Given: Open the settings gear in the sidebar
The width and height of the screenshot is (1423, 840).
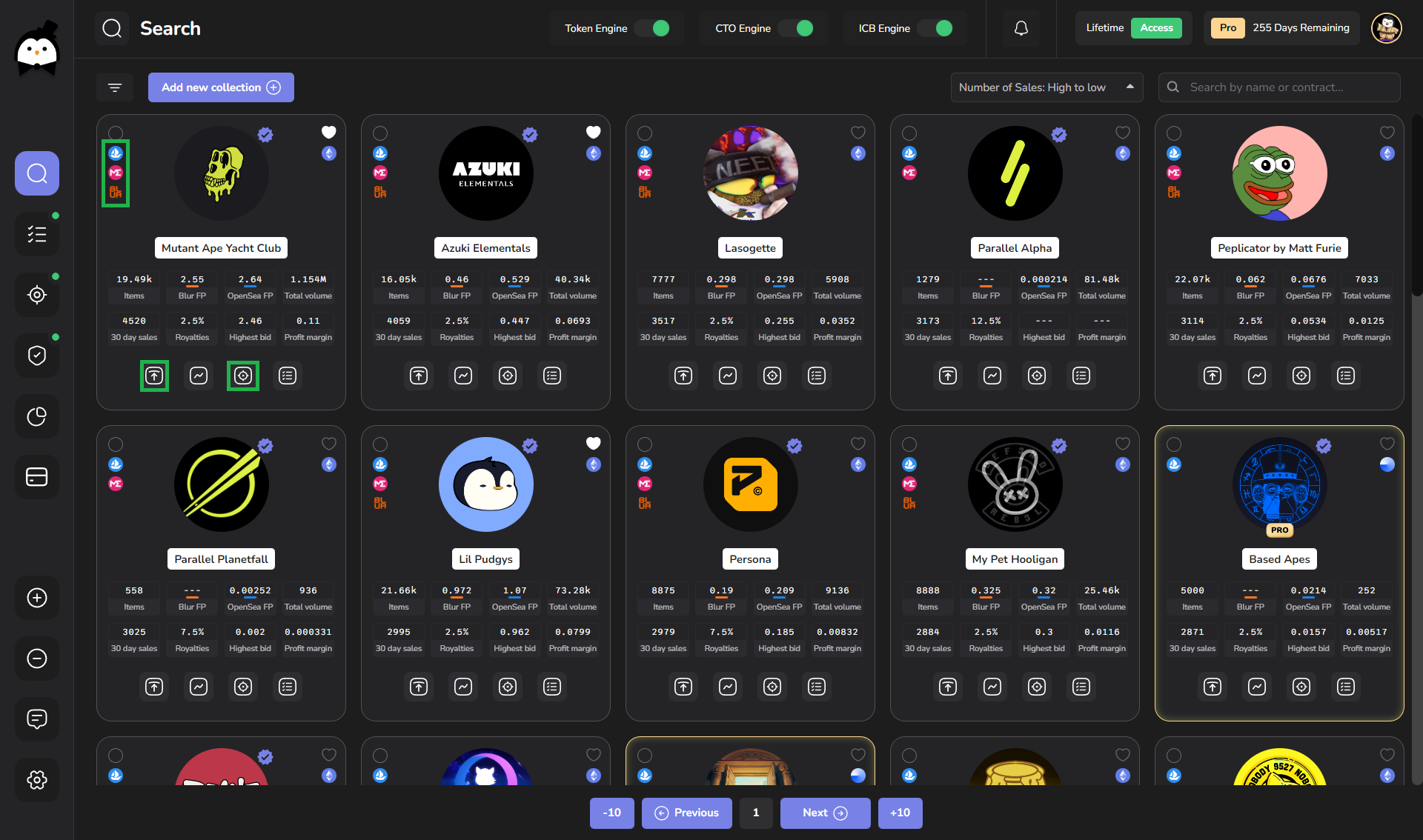Looking at the screenshot, I should click(x=37, y=779).
